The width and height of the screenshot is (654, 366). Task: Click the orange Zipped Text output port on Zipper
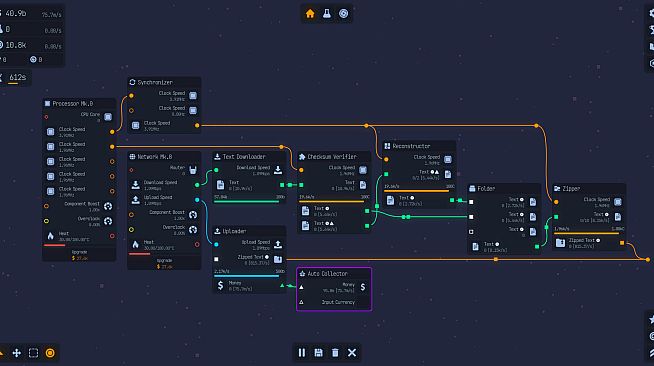(x=622, y=243)
